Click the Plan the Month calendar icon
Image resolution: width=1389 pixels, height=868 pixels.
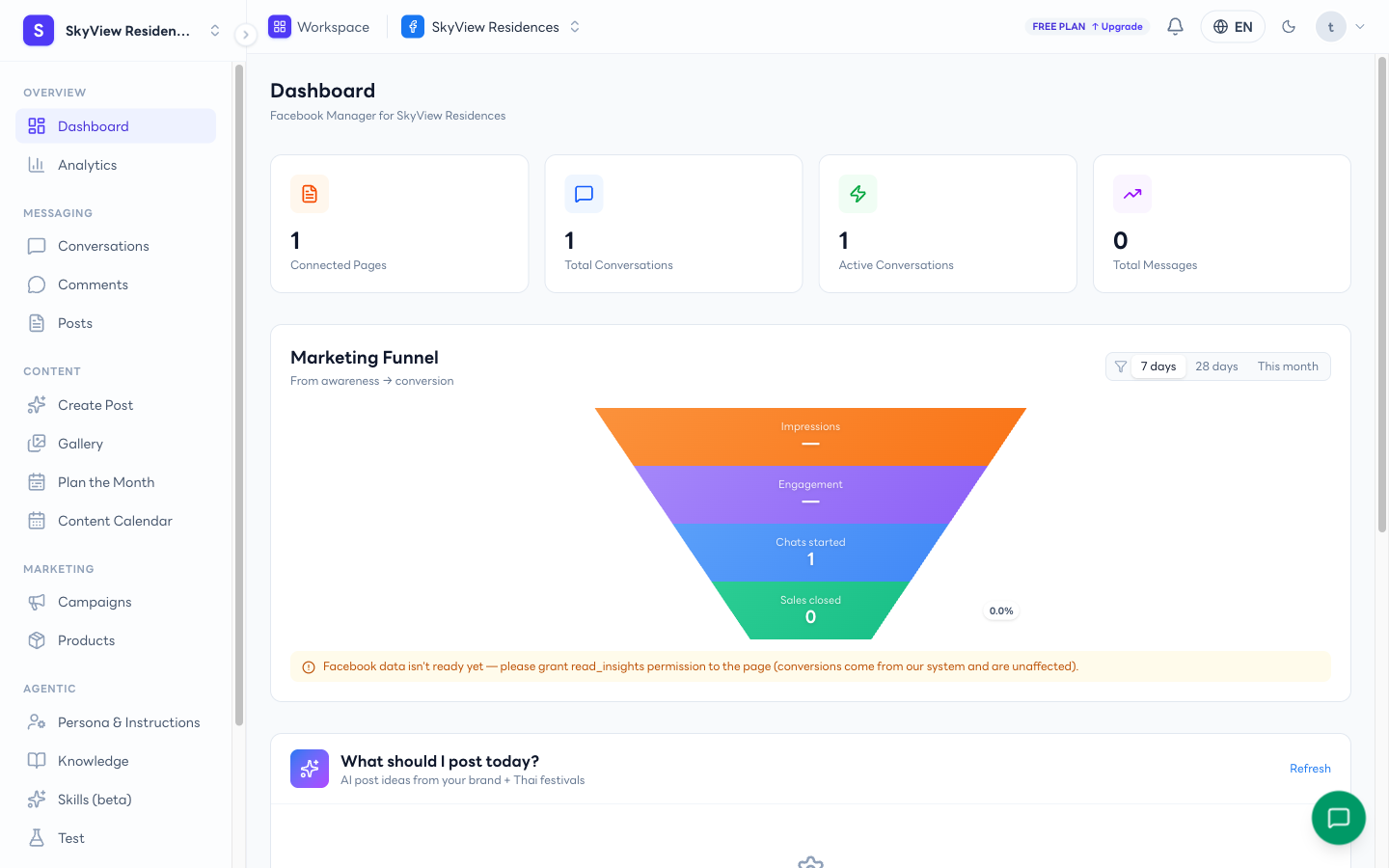(x=37, y=482)
